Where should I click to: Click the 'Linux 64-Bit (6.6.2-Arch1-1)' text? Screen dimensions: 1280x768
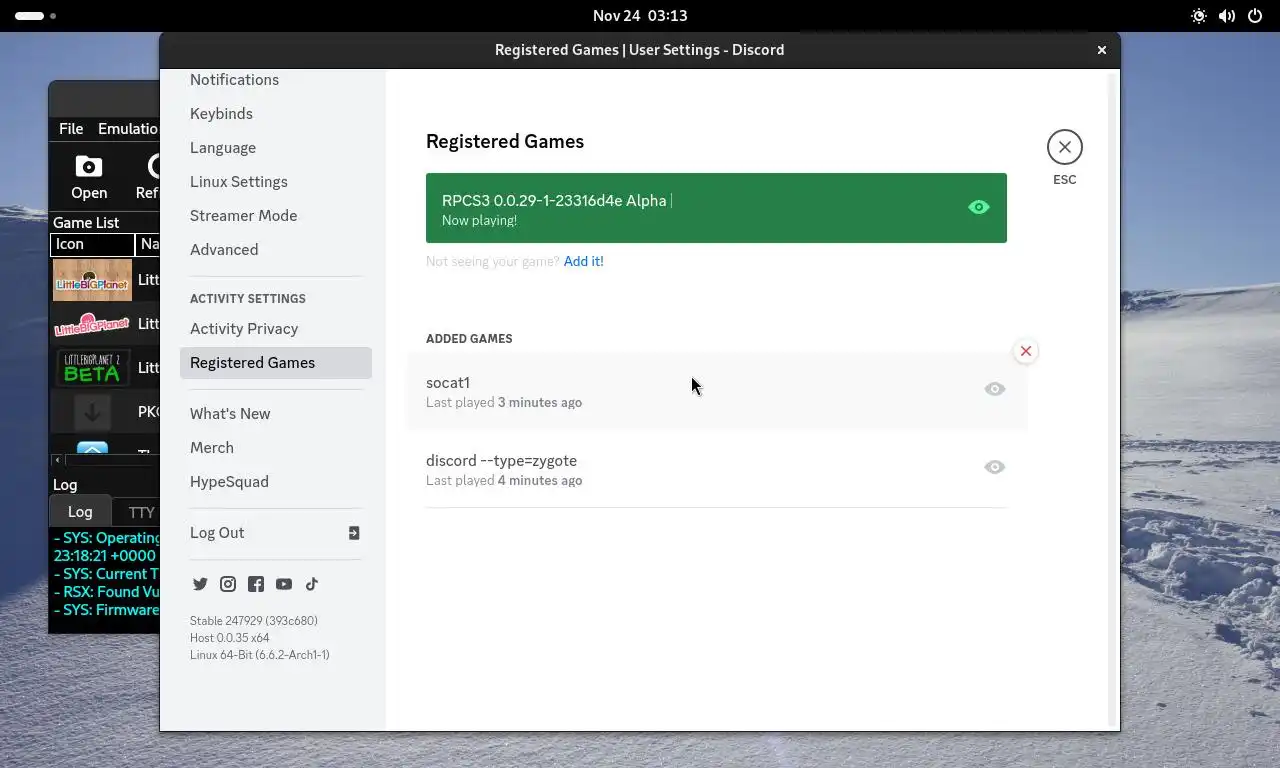(260, 655)
